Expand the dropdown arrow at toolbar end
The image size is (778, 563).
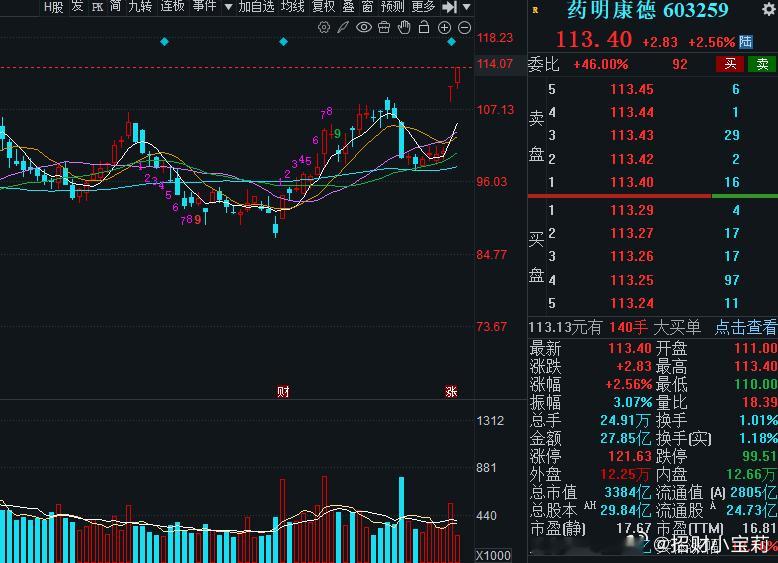[466, 7]
